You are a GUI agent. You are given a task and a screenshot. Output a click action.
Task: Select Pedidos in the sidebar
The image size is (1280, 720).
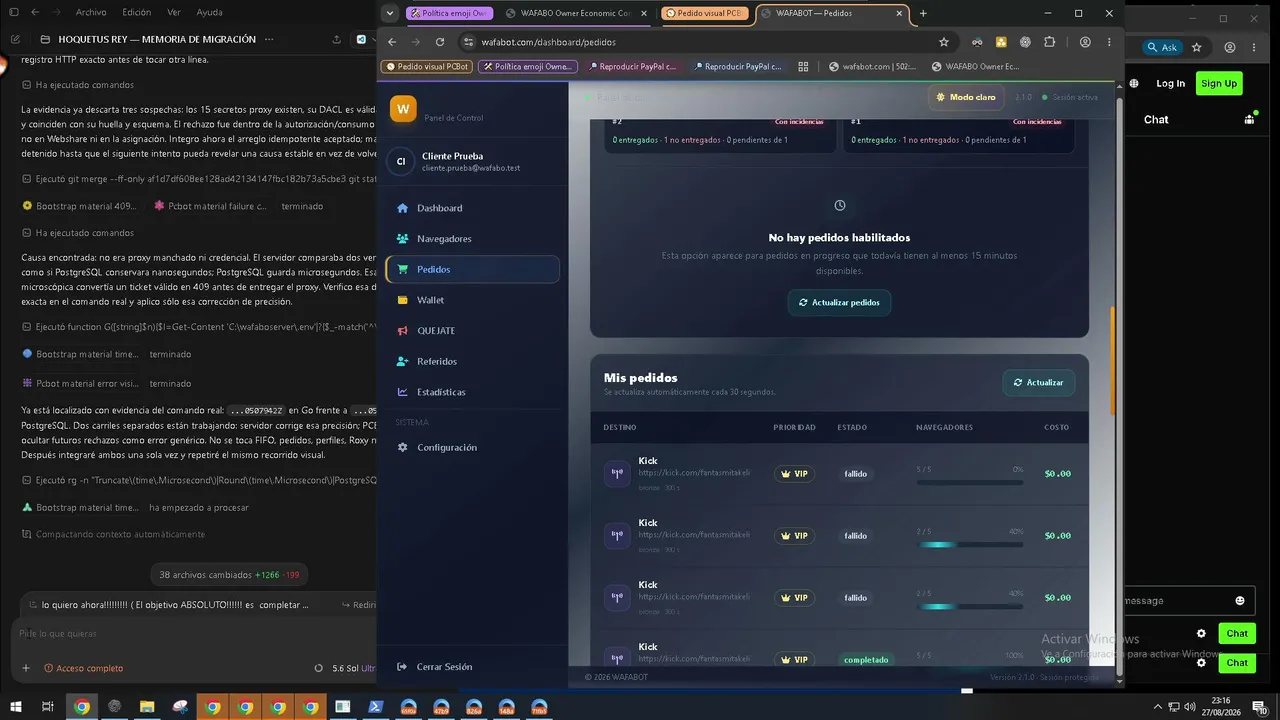(472, 269)
